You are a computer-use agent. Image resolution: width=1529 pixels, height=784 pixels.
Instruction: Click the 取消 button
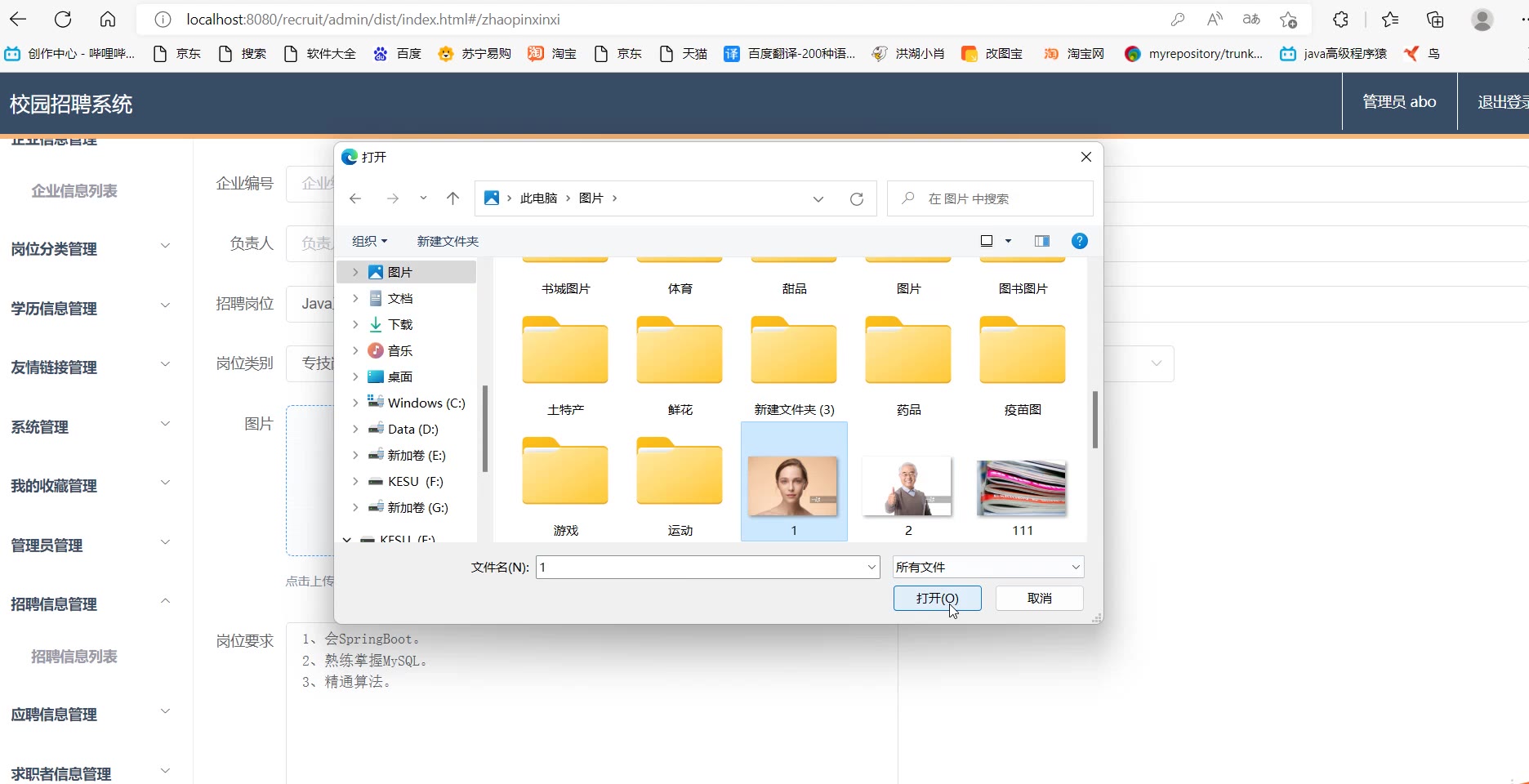pyautogui.click(x=1039, y=598)
